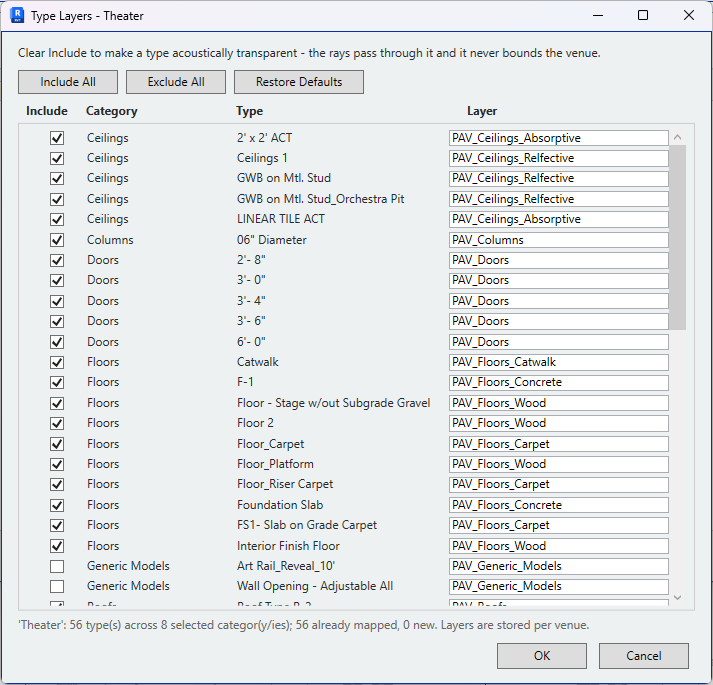Edit layer field for Foundation Slab
Screen dimensions: 713x685
(558, 505)
